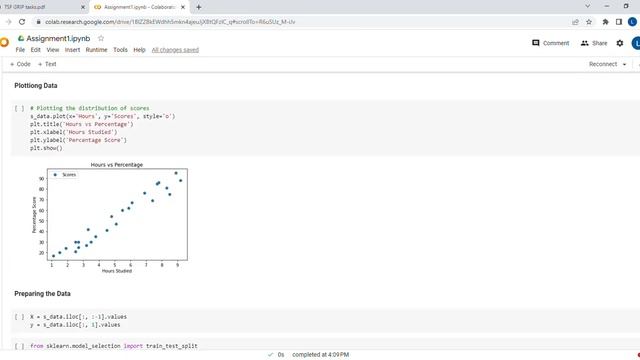Click the Comment button
640x360 pixels.
[551, 43]
